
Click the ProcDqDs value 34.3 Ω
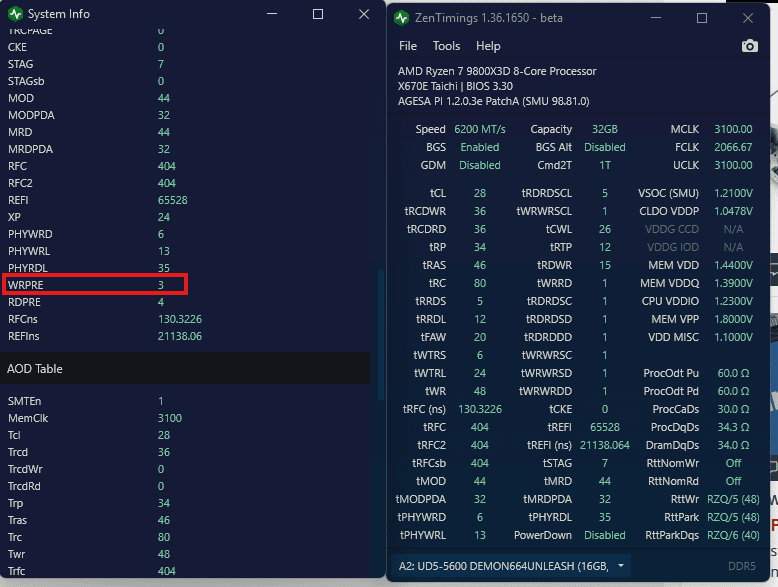(x=733, y=427)
